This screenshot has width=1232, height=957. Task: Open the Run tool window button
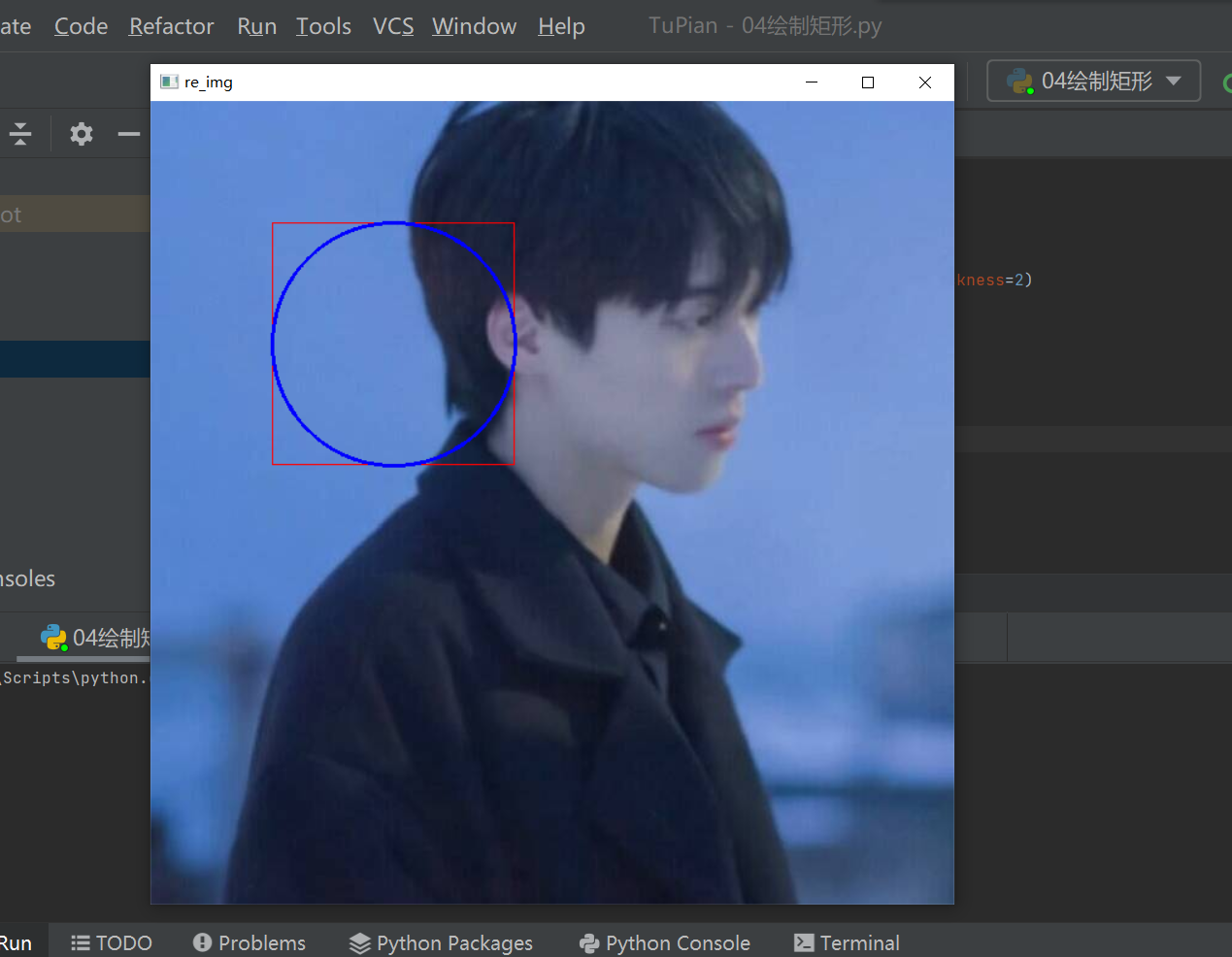tap(16, 942)
